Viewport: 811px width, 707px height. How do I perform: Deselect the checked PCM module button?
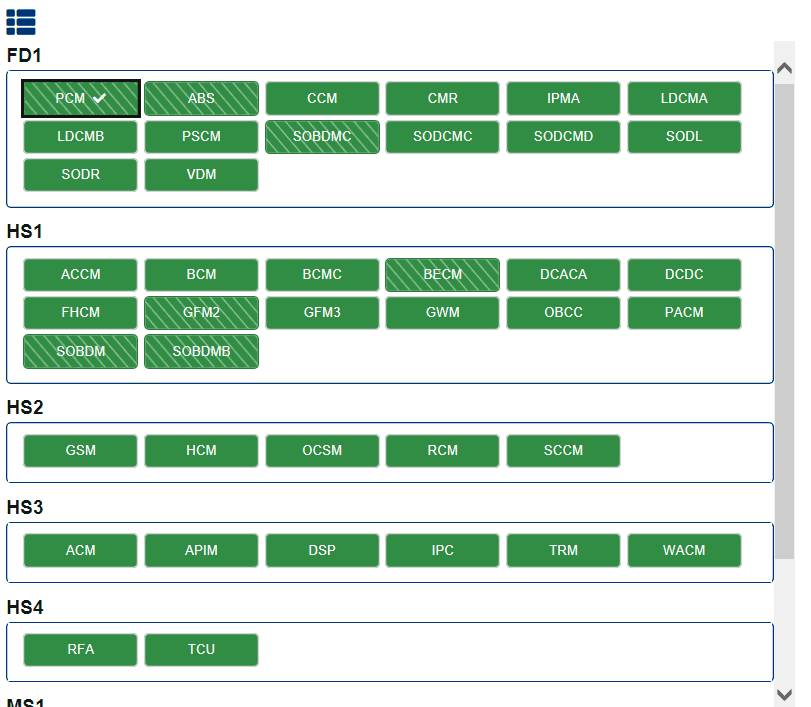pyautogui.click(x=81, y=98)
